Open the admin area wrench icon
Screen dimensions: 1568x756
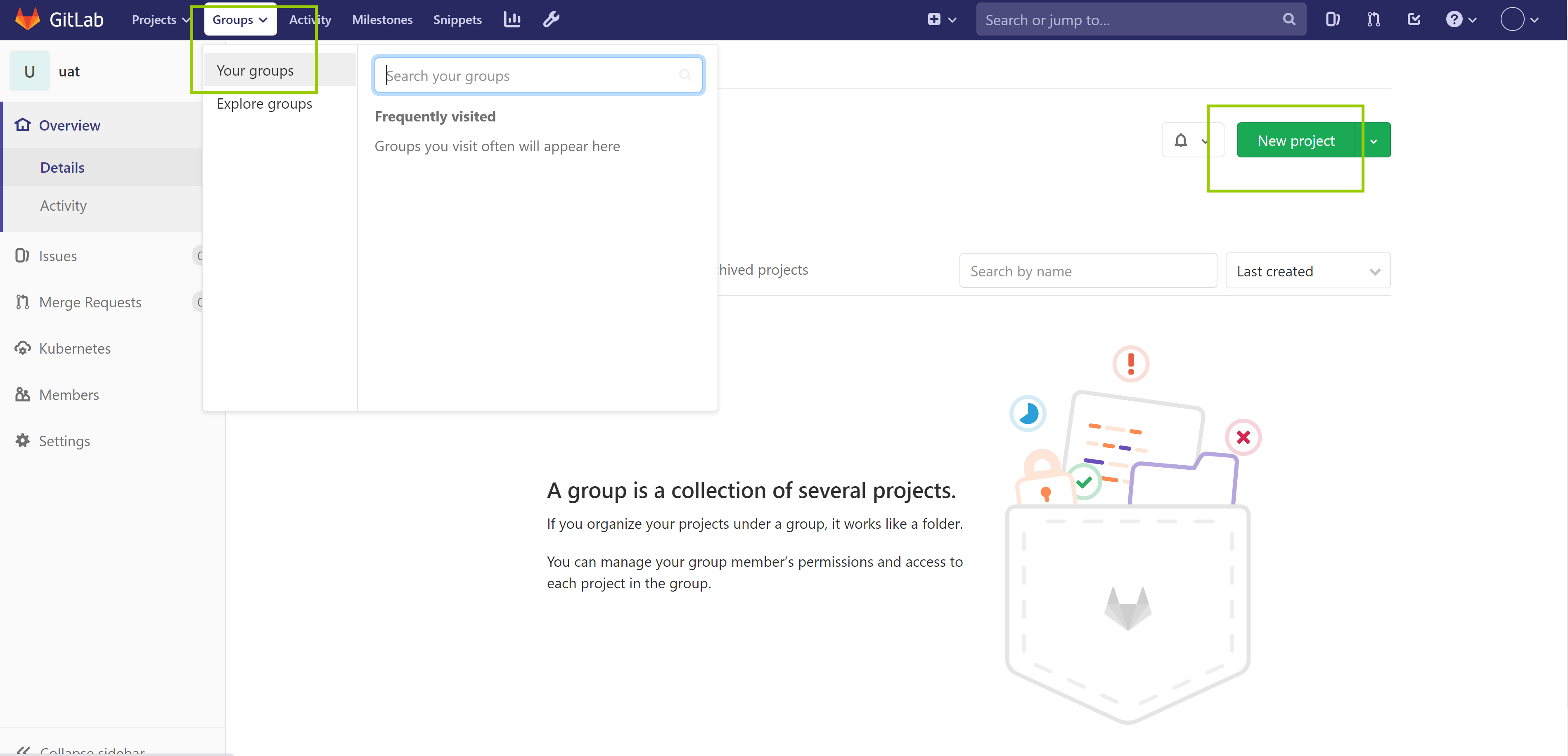tap(551, 19)
